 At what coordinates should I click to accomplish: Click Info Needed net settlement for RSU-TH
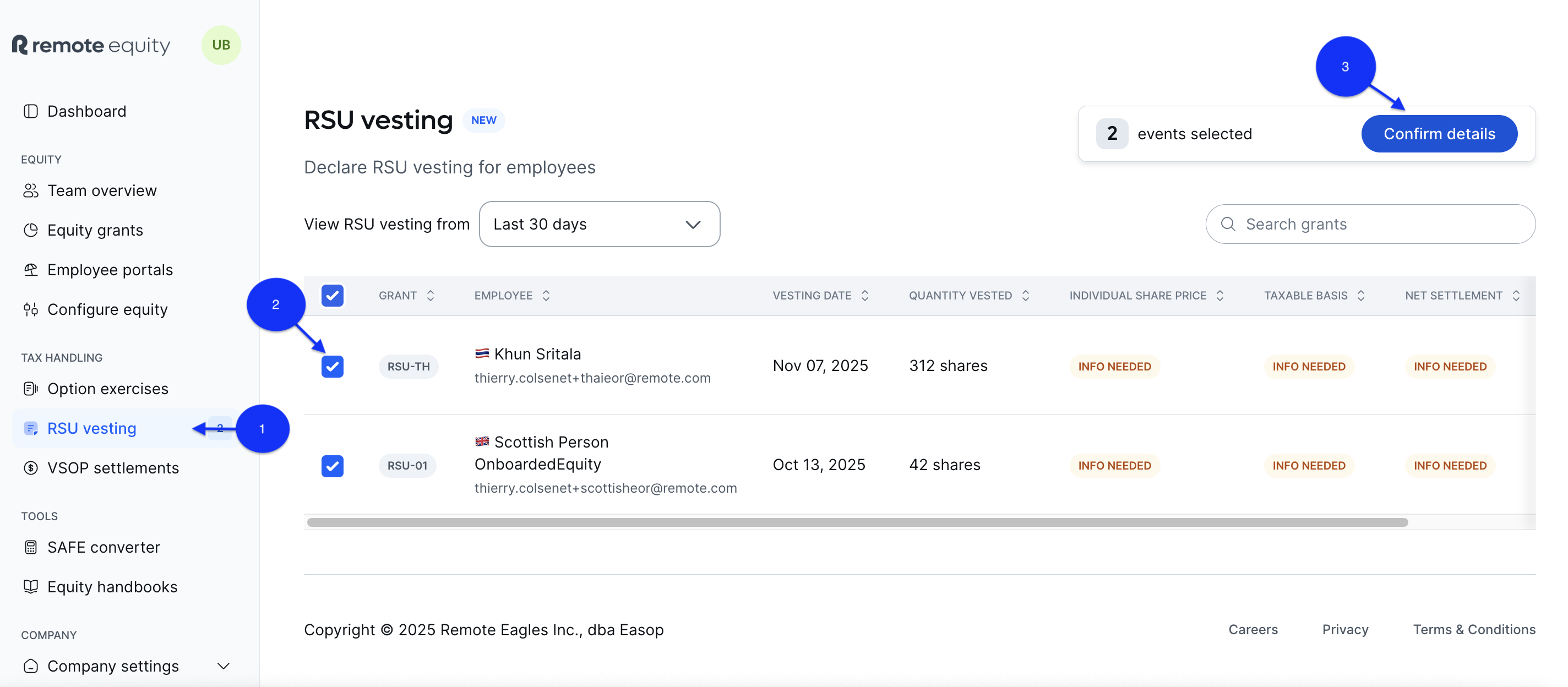pyautogui.click(x=1450, y=366)
